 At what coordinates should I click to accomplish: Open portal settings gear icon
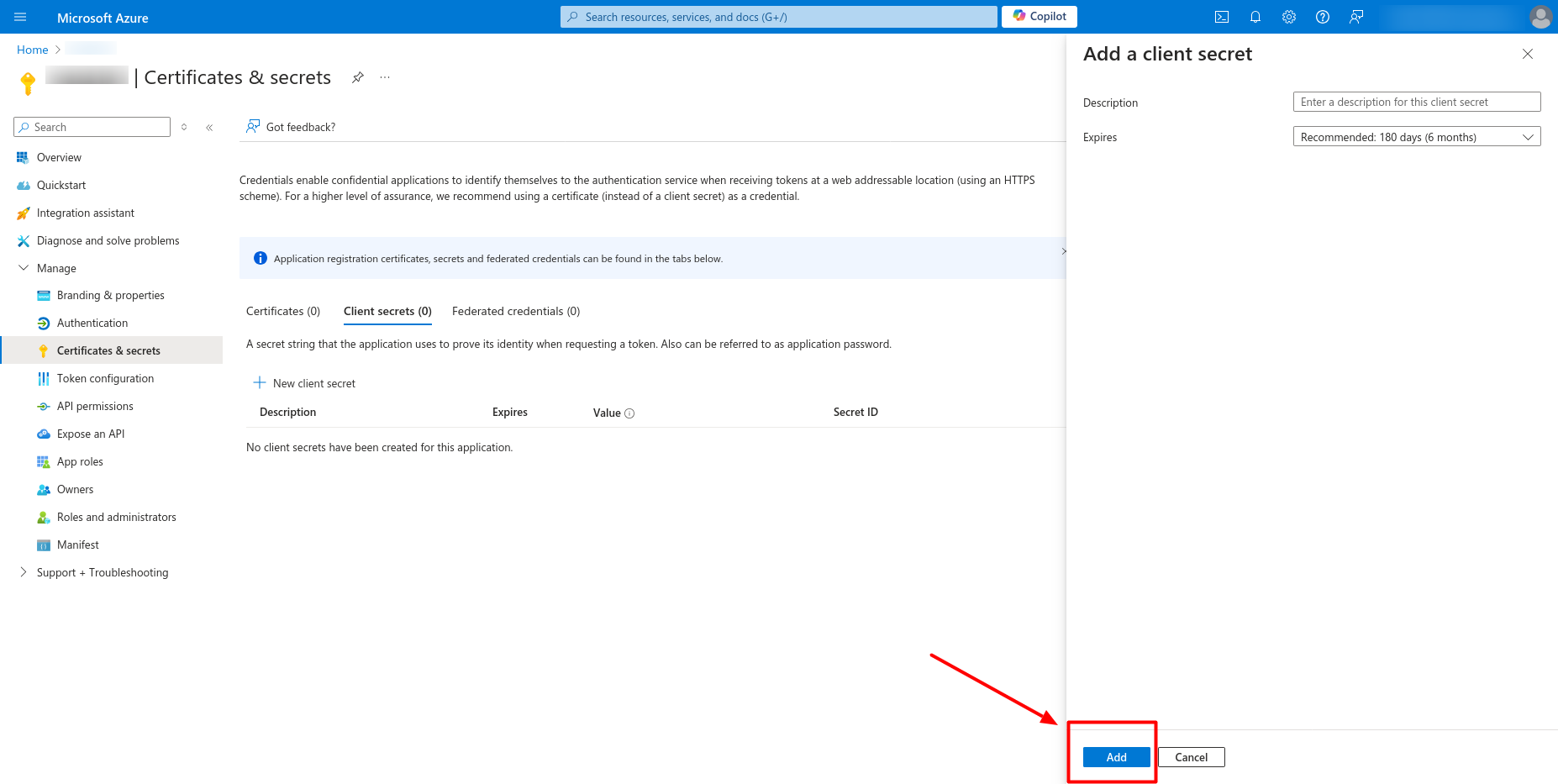[x=1289, y=17]
